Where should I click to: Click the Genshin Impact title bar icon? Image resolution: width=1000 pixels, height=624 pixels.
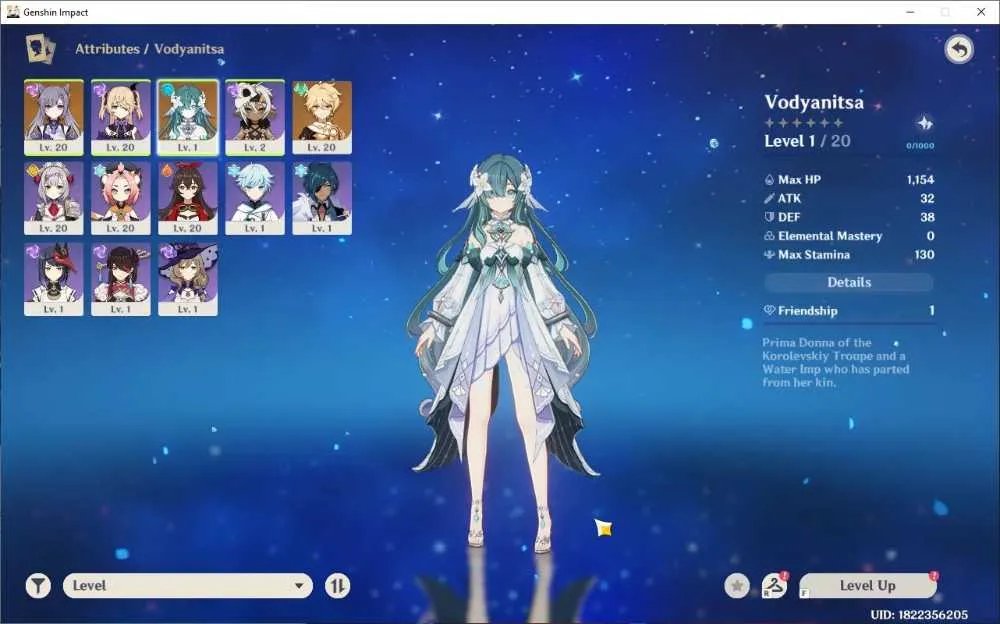click(x=13, y=12)
